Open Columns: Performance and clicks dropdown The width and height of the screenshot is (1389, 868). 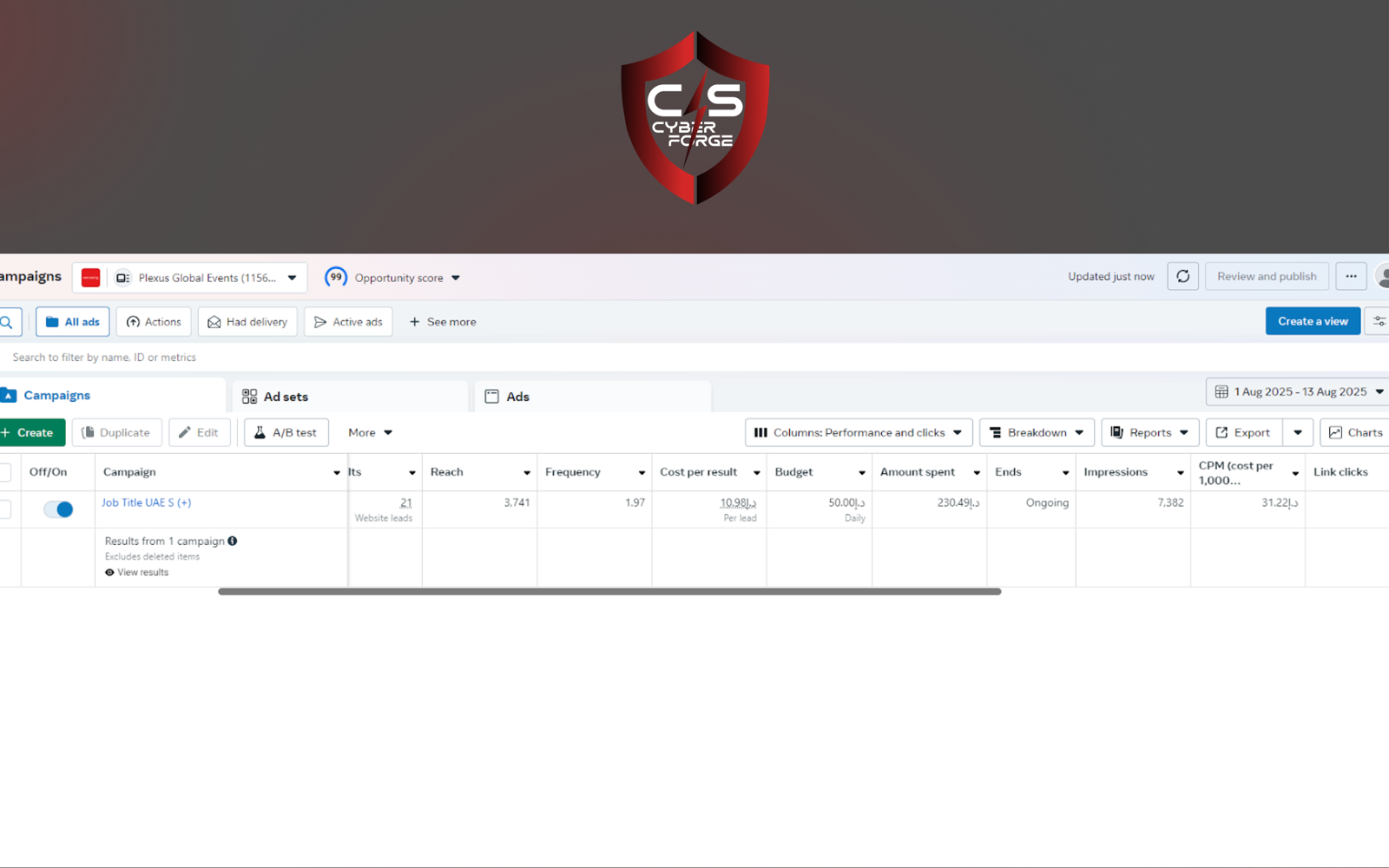[859, 432]
